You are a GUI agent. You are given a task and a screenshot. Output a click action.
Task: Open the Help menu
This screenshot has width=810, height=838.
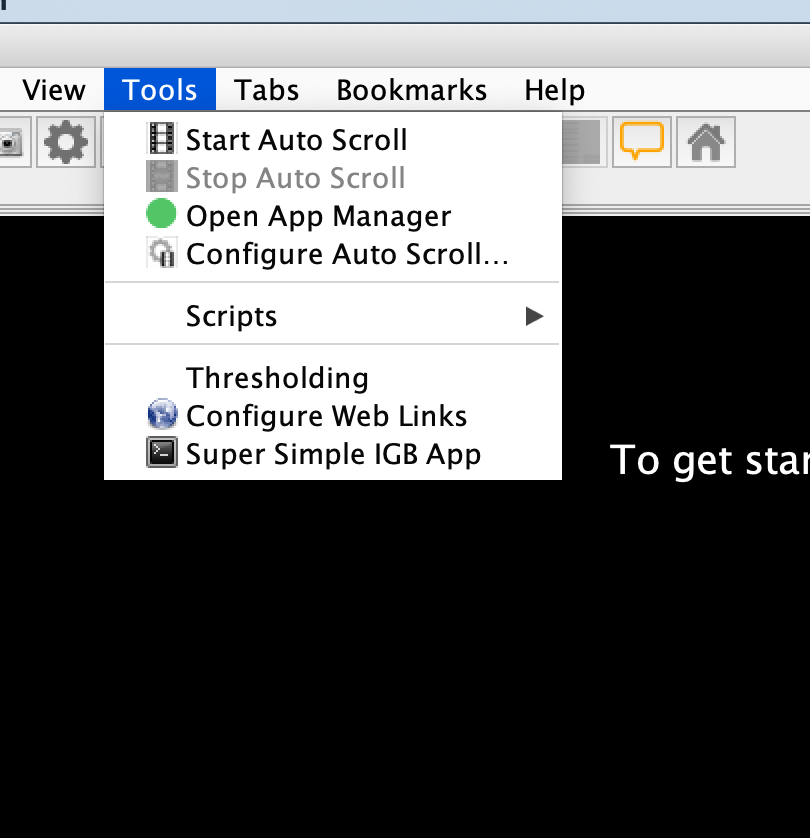click(554, 90)
